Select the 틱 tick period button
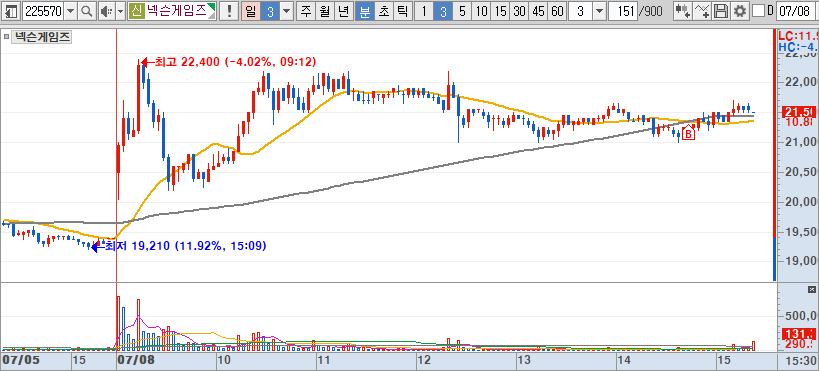The height and width of the screenshot is (371, 819). (x=402, y=10)
